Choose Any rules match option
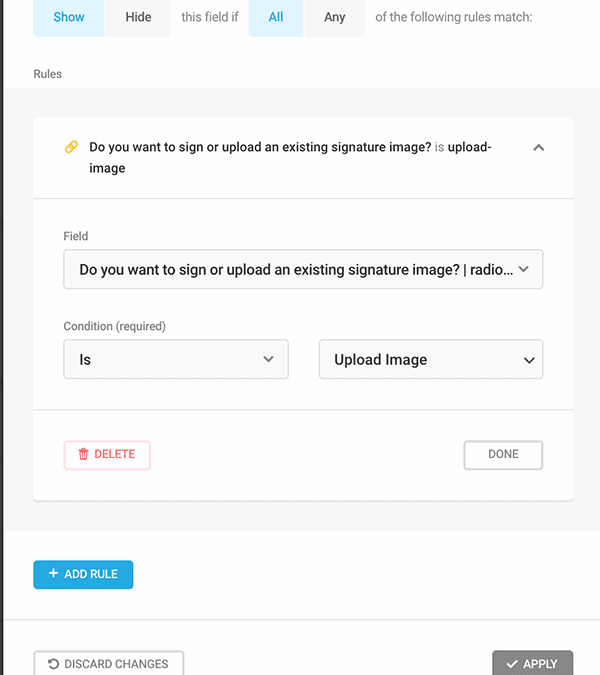 click(334, 17)
